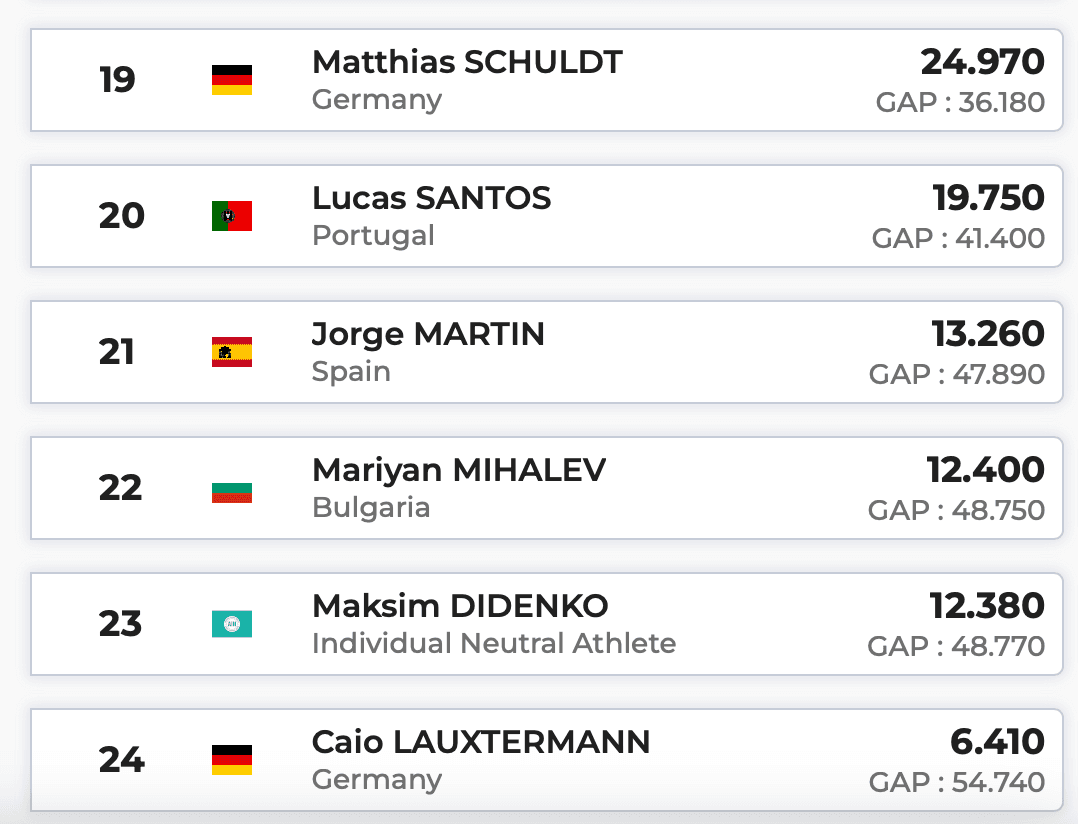Click on Mariyan MIHALEV's name

click(459, 470)
